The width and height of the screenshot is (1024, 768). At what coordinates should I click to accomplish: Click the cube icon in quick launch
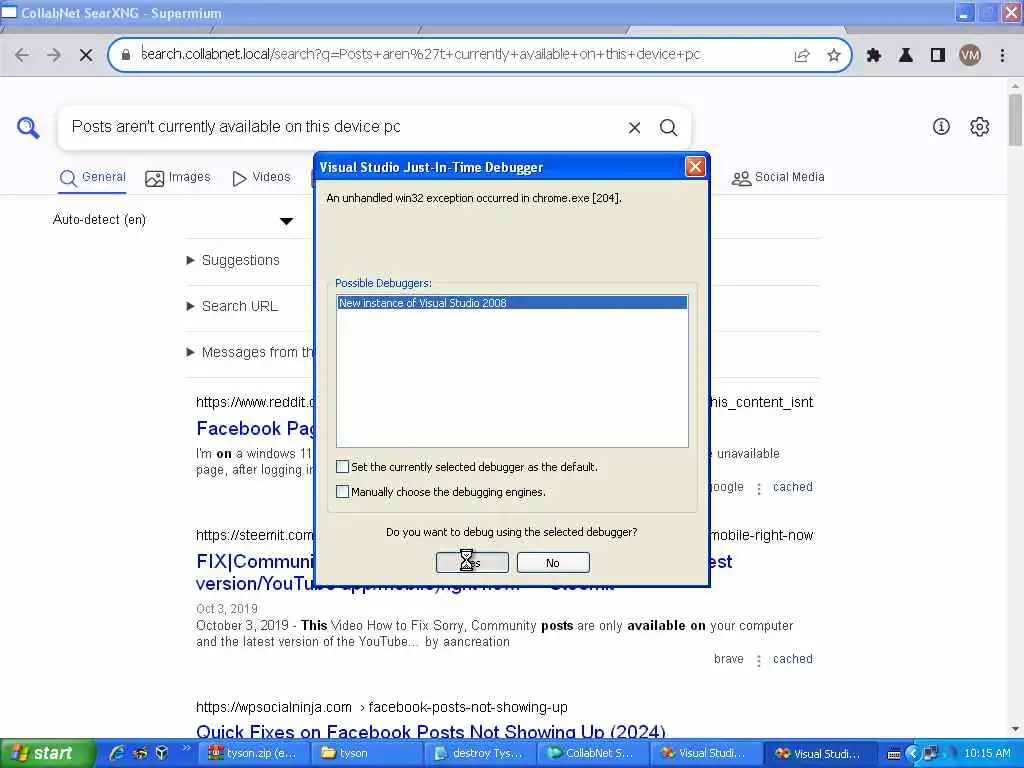[162, 753]
